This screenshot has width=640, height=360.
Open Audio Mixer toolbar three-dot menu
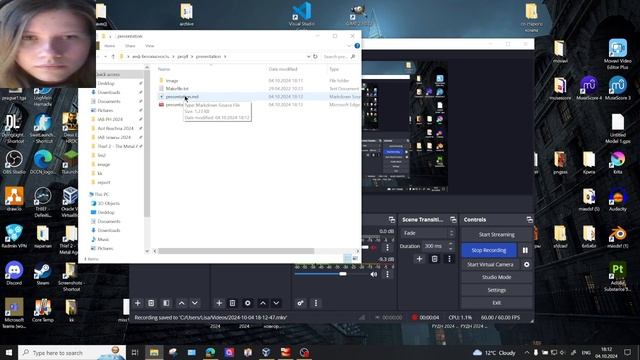click(316, 303)
